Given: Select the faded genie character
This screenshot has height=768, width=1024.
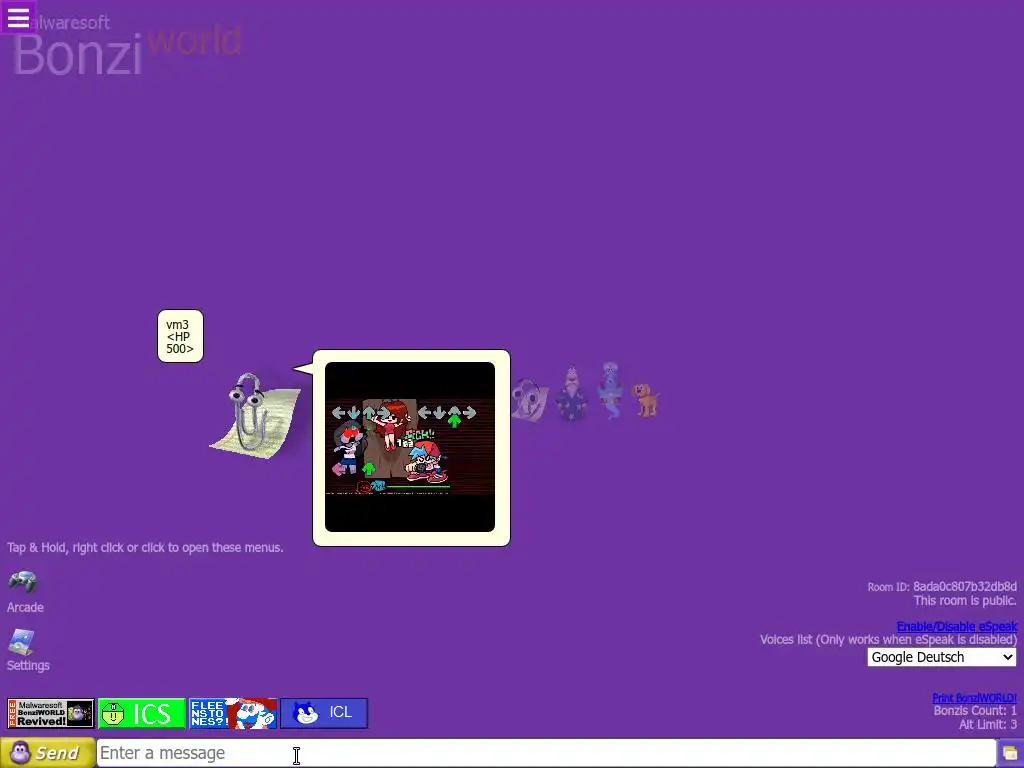Looking at the screenshot, I should [x=611, y=391].
